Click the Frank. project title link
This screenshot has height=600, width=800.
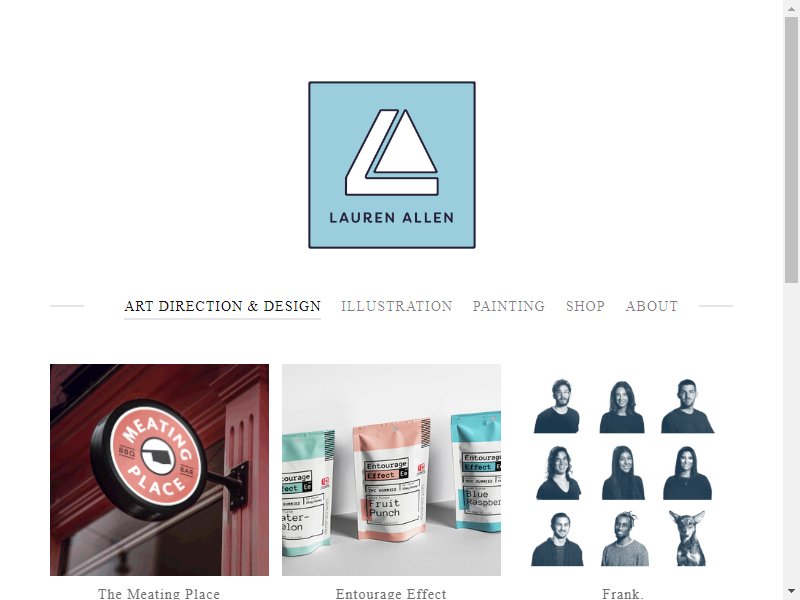623,594
